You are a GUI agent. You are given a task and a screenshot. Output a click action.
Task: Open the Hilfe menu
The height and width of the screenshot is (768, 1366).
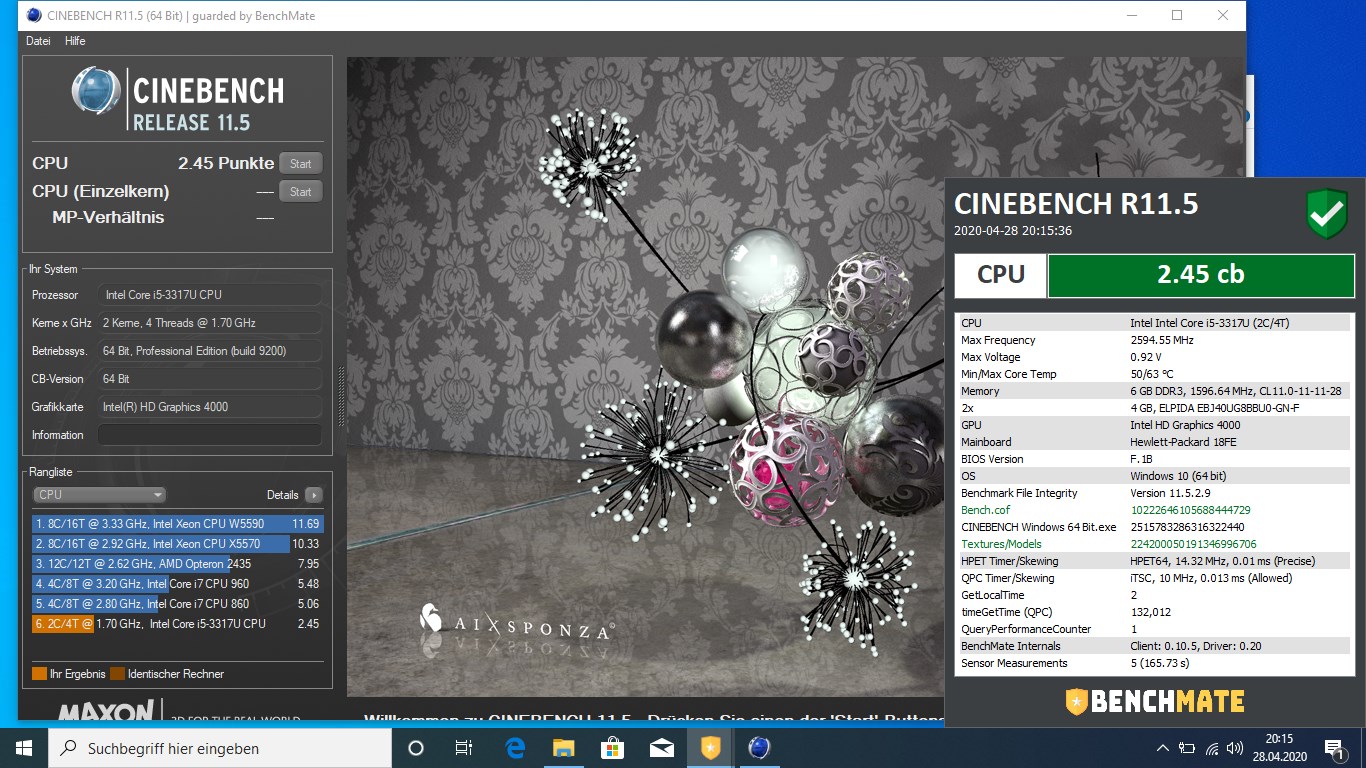tap(75, 41)
